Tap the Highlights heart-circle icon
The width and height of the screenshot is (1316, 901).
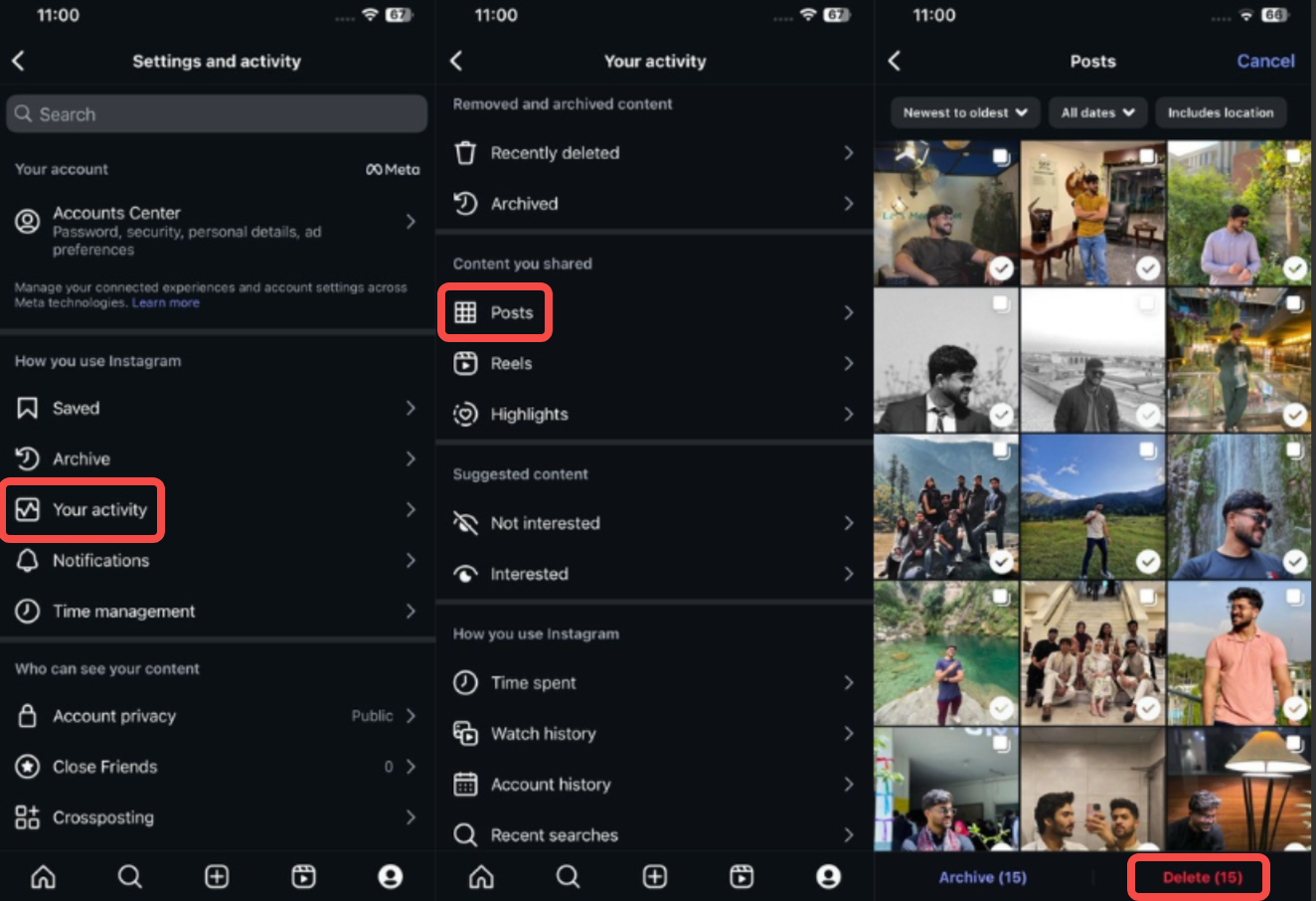(465, 415)
